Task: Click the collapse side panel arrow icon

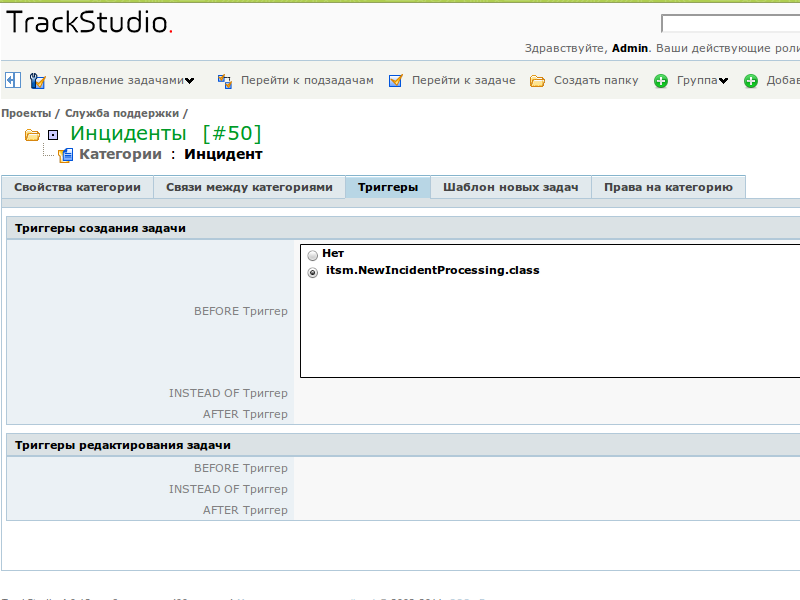Action: point(13,80)
